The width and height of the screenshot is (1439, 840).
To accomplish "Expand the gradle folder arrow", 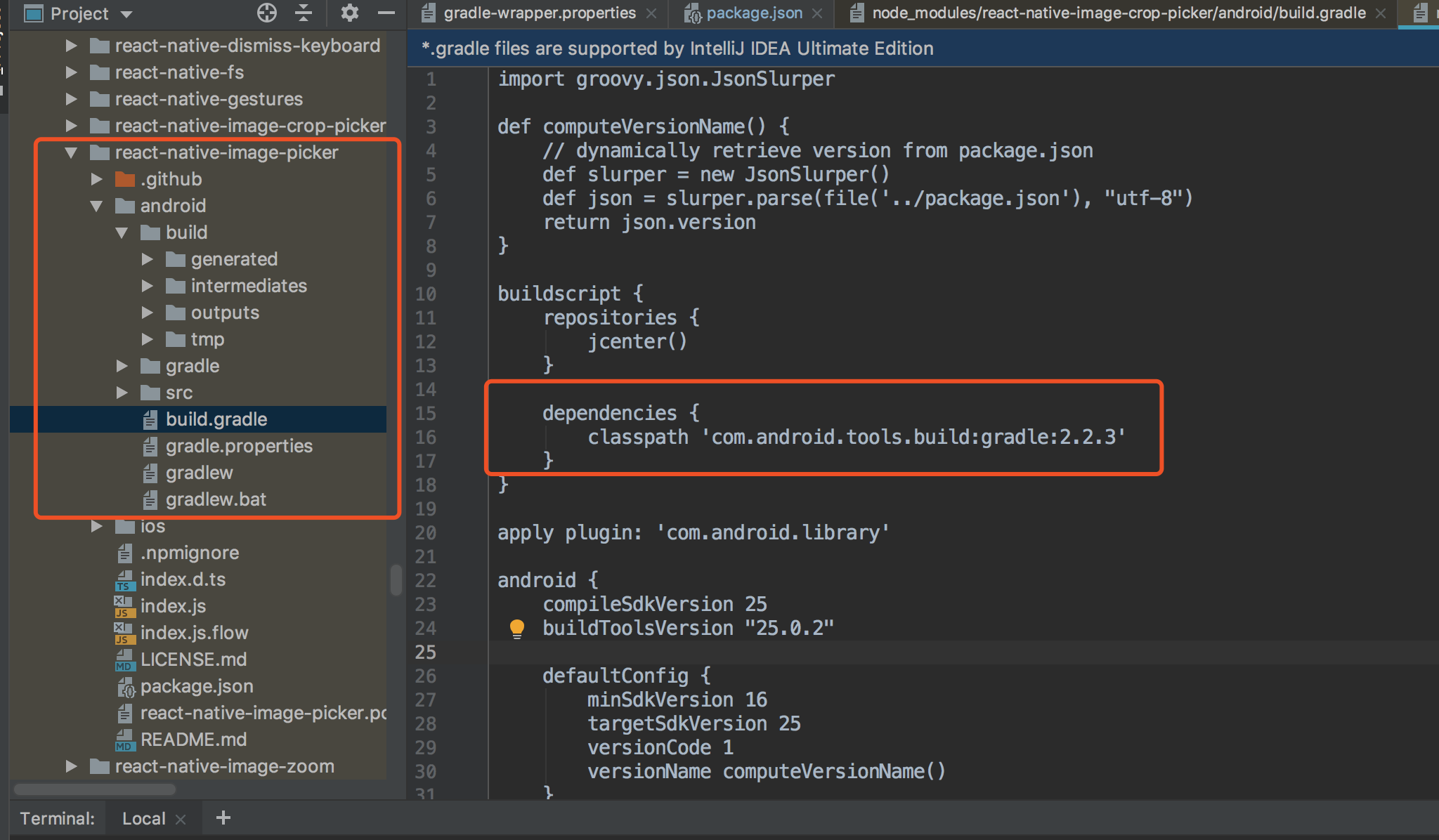I will click(x=122, y=366).
